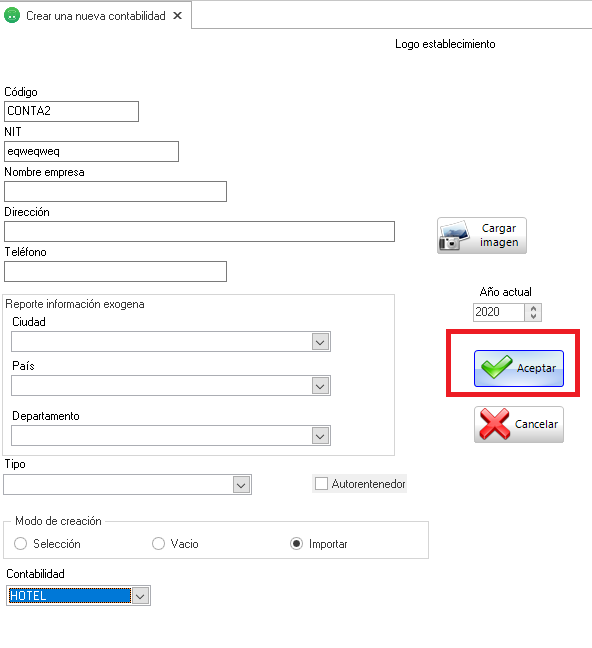Enable the Autorentenedor checkbox
Screen dimensions: 592x648
(x=321, y=484)
